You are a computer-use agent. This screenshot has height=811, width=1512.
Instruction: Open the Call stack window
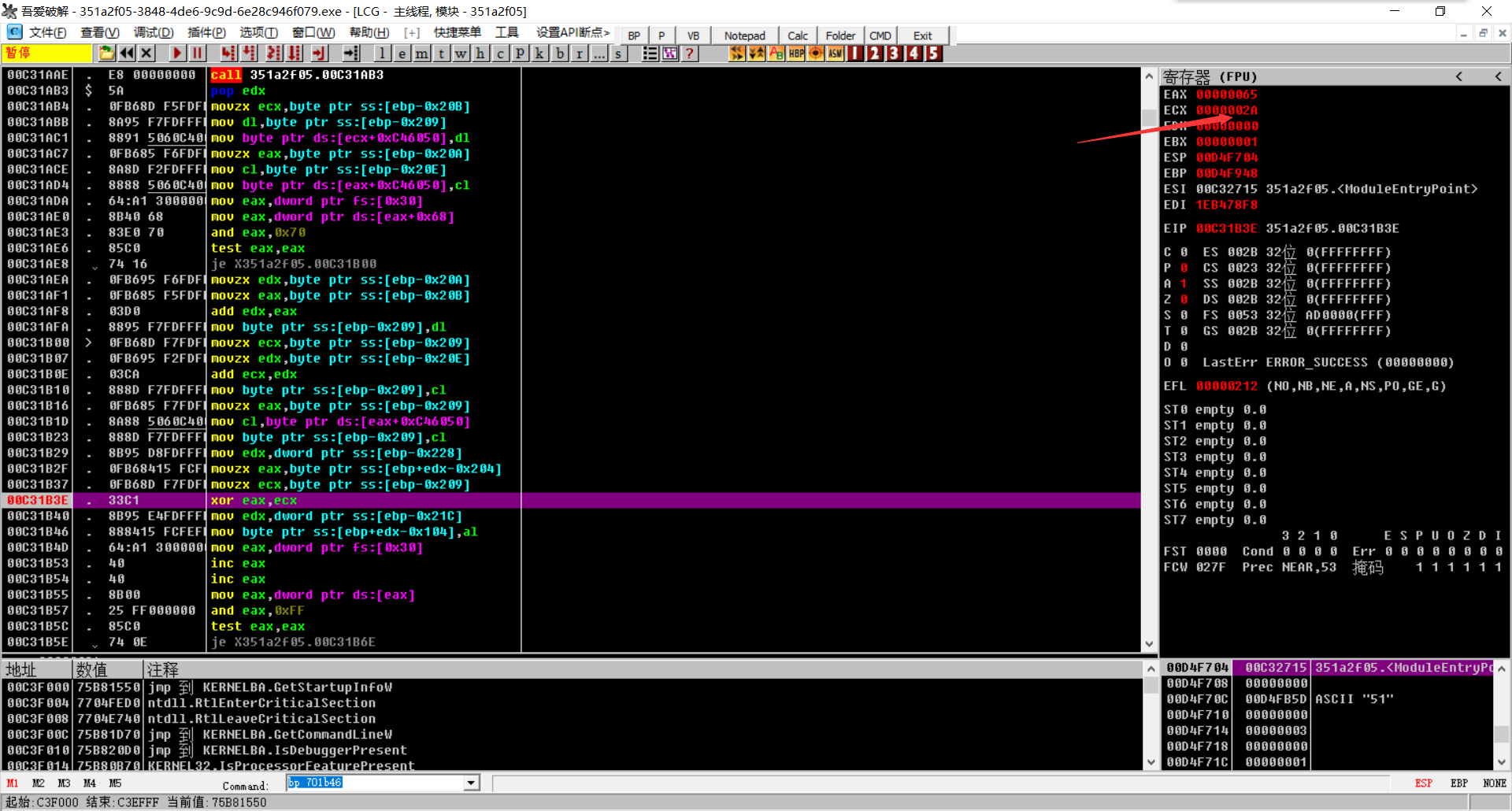tap(539, 54)
